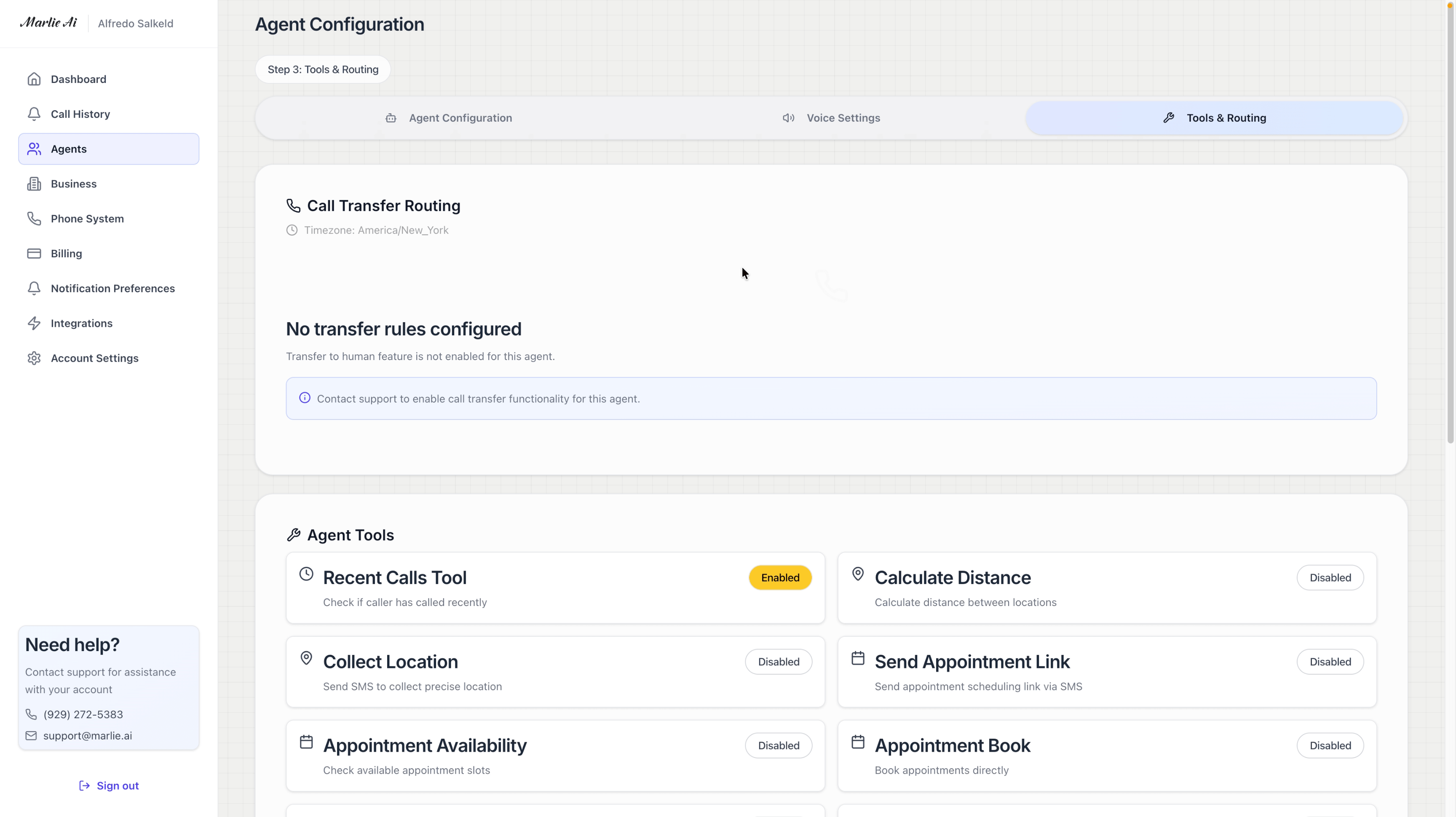
Task: Open Integrations in the sidebar
Action: tap(109, 323)
